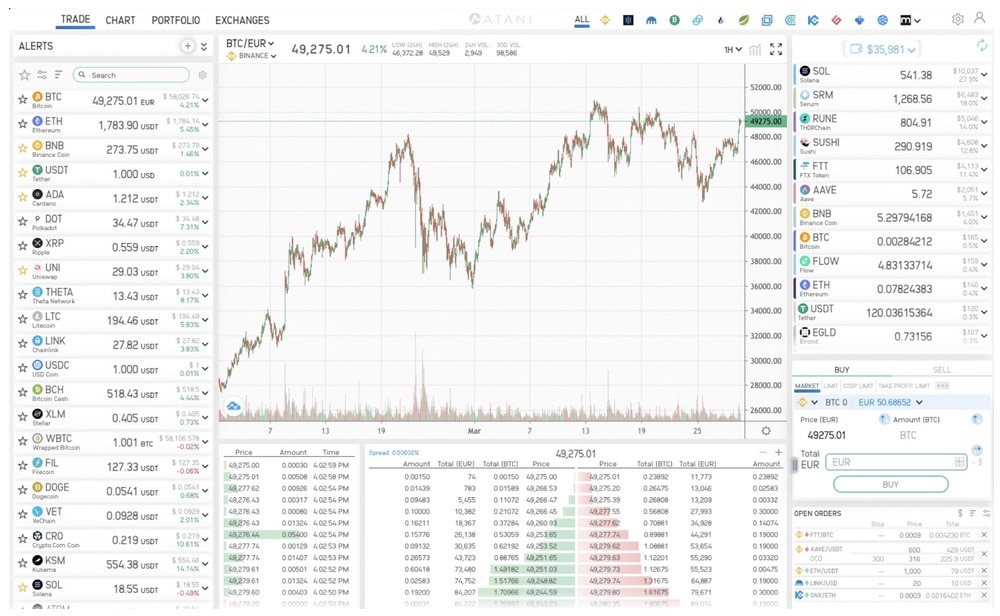Viewport: 1000px width, 616px height.
Task: Cancel the FTT/BTC open order
Action: pyautogui.click(x=983, y=535)
